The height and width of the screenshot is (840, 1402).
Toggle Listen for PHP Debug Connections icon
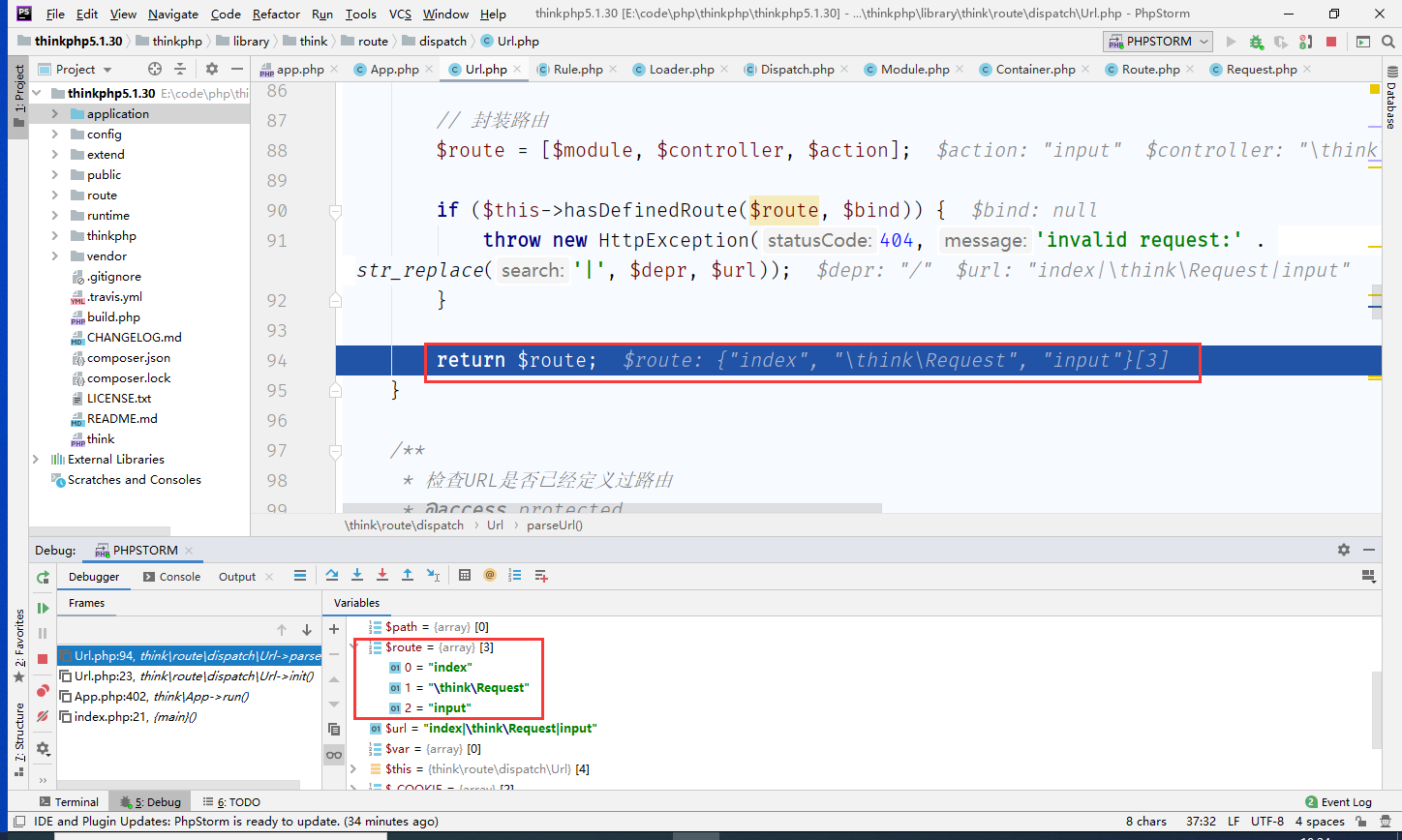[1306, 42]
